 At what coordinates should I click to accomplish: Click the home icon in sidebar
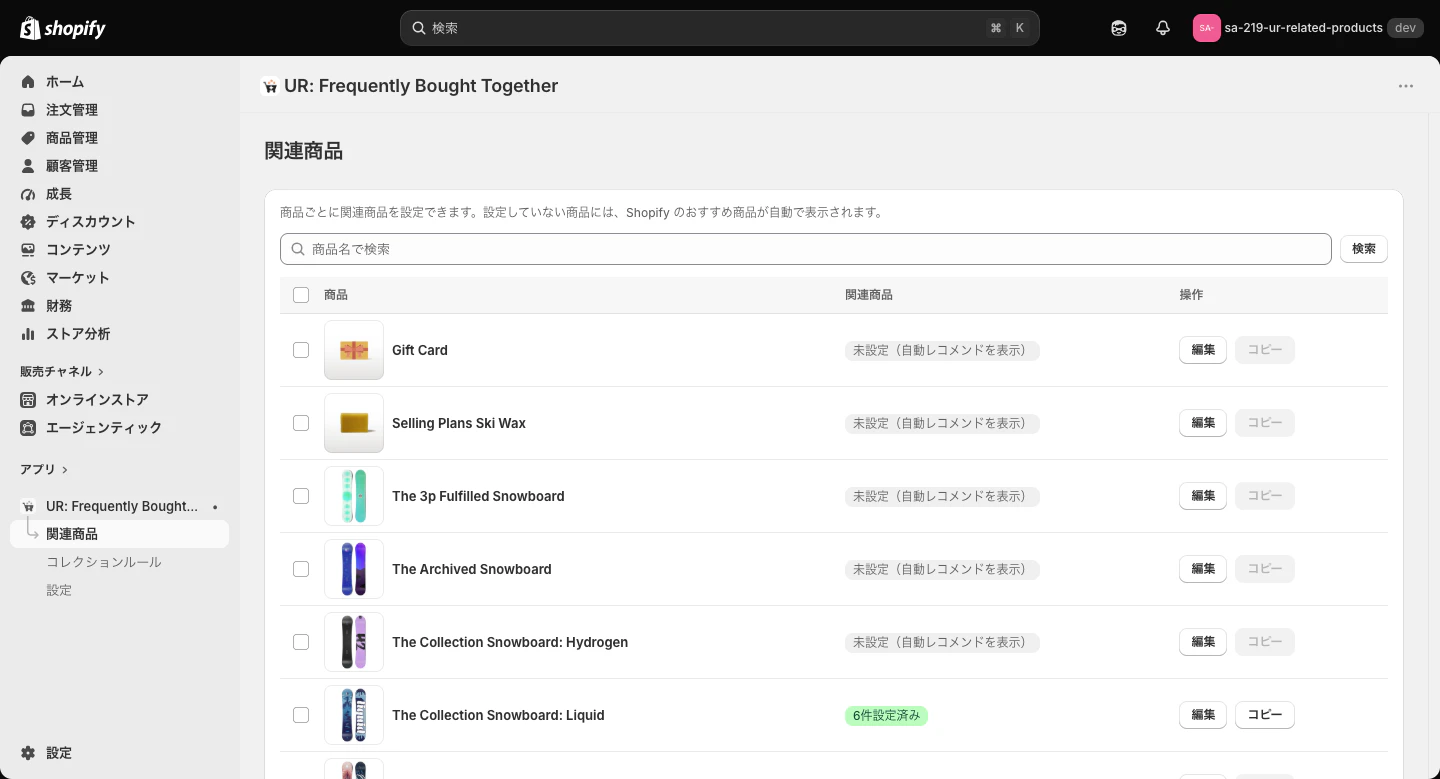coord(28,82)
